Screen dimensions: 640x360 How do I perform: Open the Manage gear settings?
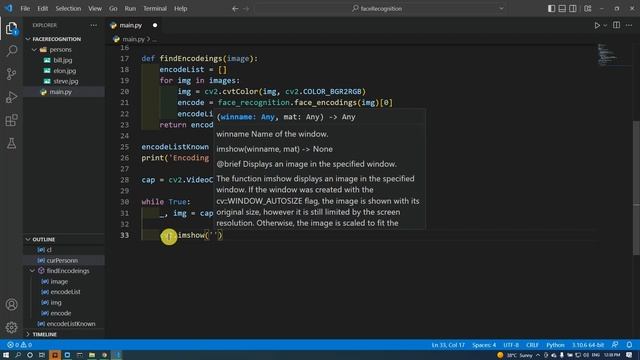pos(11,327)
